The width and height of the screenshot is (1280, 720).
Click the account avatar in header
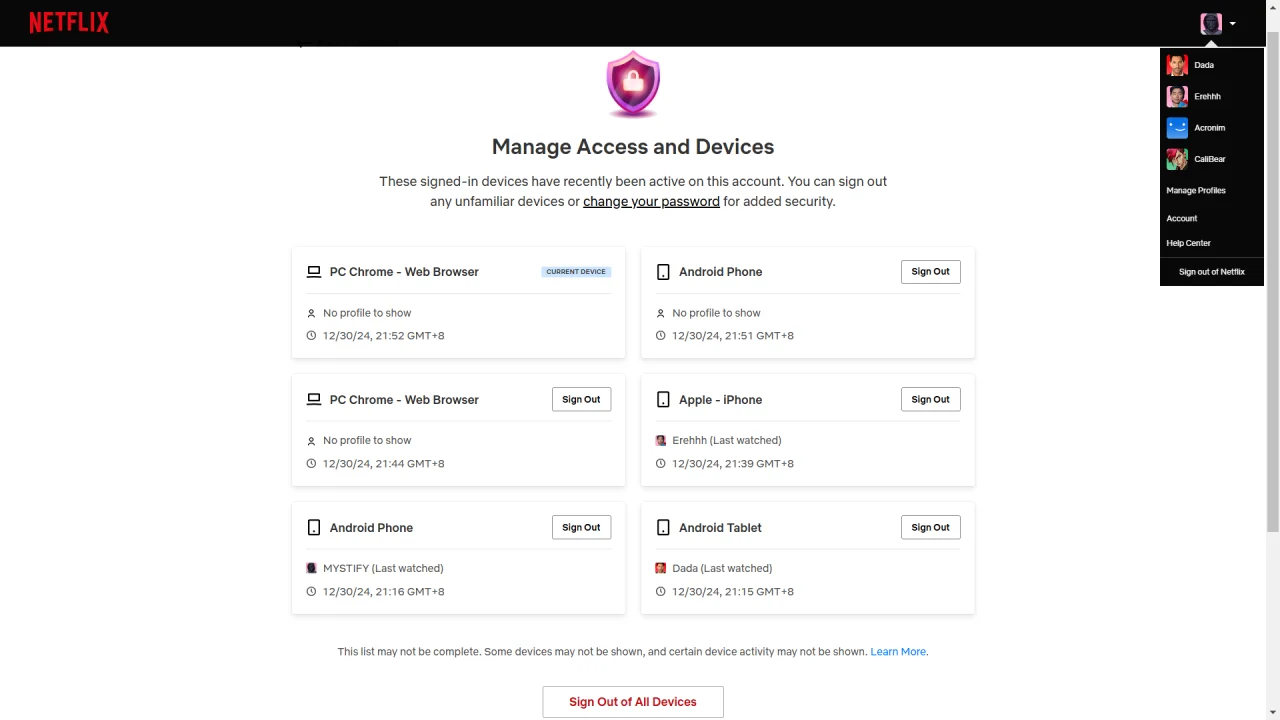(1211, 23)
